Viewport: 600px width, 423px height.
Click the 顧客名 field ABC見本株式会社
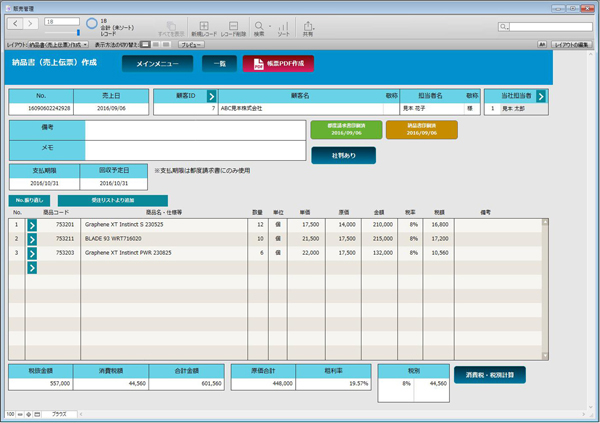[301, 109]
